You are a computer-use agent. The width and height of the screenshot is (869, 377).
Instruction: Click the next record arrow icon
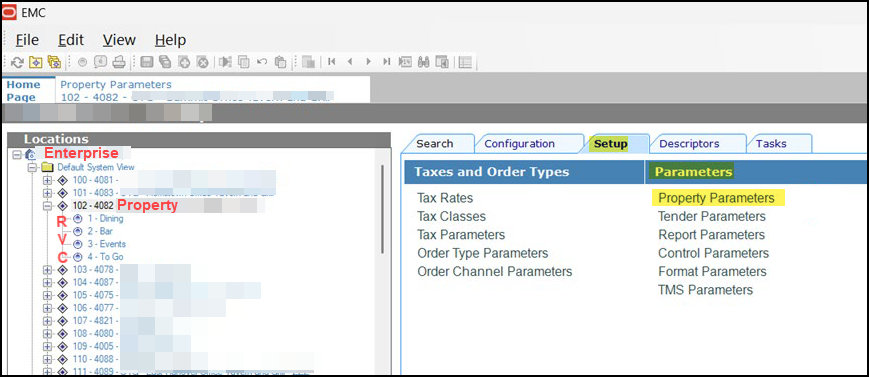click(x=368, y=62)
